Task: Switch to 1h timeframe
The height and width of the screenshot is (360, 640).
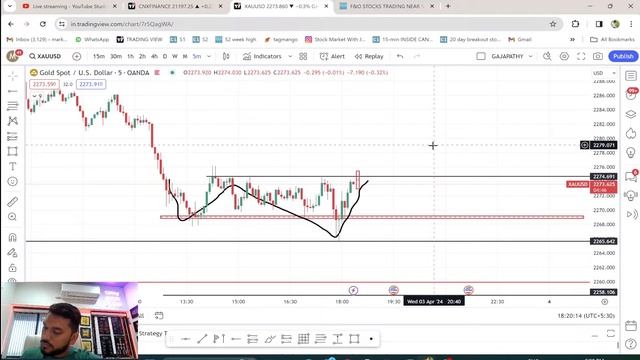Action: click(x=131, y=56)
